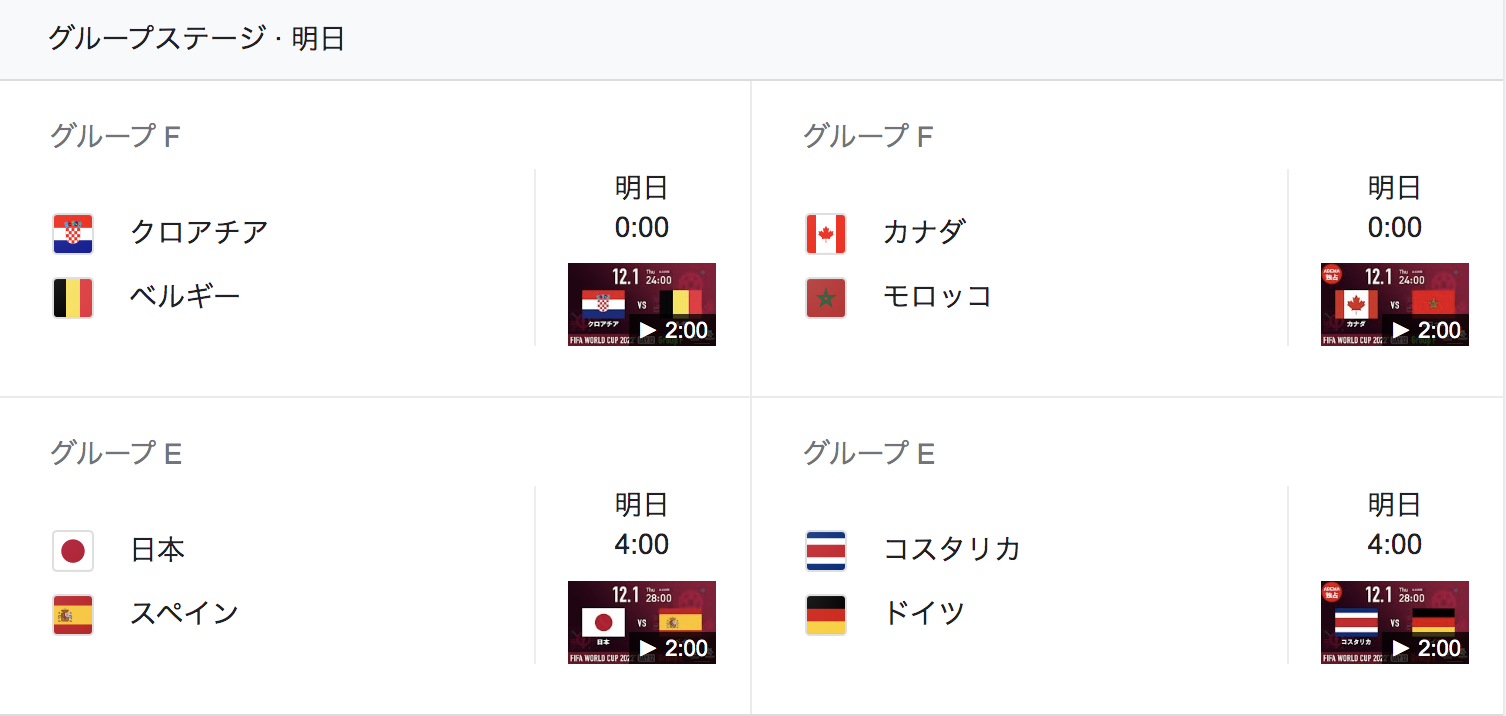Play the Costa Rica vs Germany preview video
Screen dimensions: 1506x716
point(1395,622)
